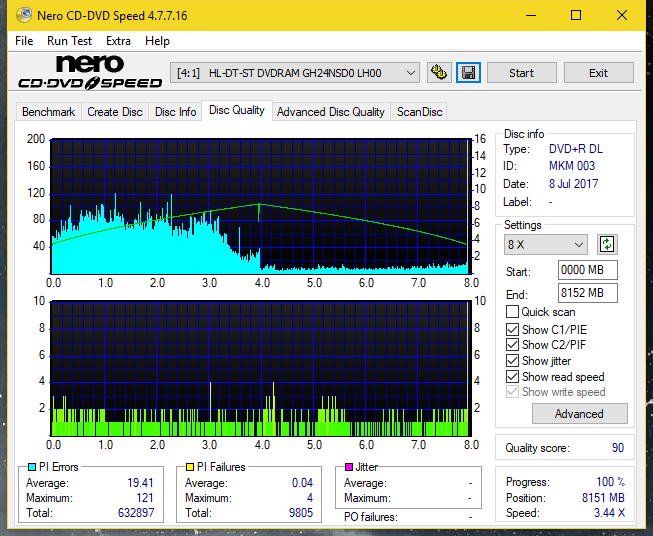Viewport: 653px width, 536px height.
Task: Switch to the Create Disc tab
Action: point(115,112)
